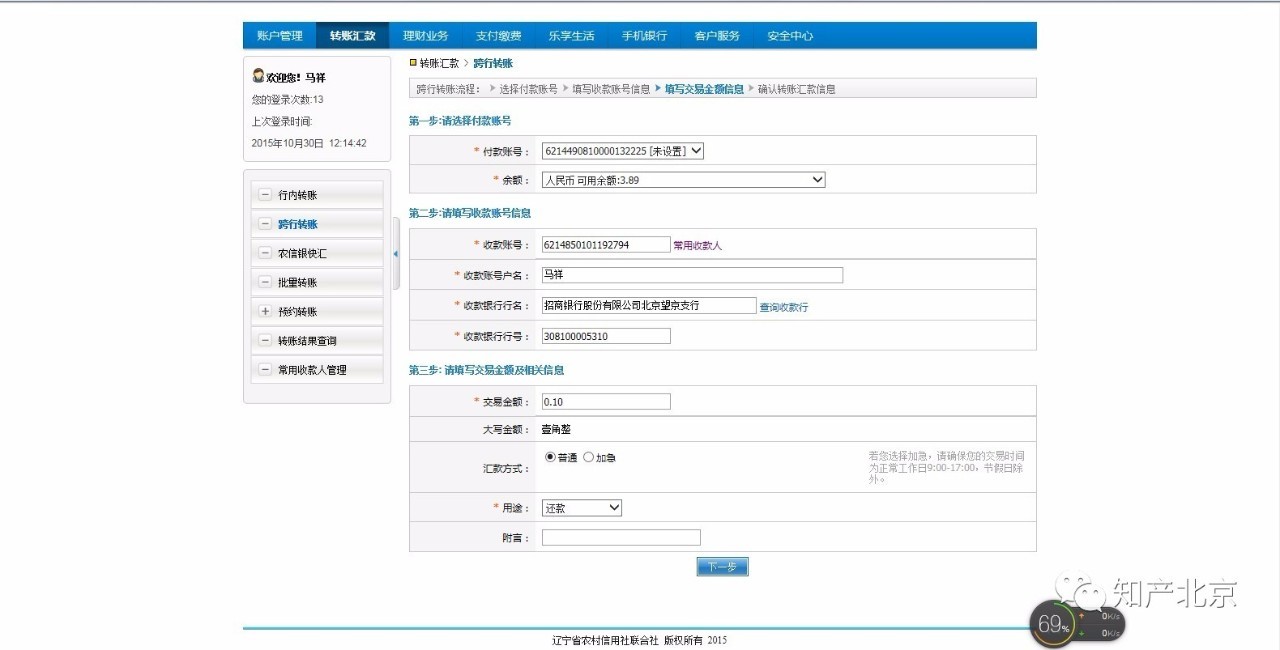Click the square icon before 转账汇款 breadcrumb
The image size is (1280, 650).
pos(413,62)
